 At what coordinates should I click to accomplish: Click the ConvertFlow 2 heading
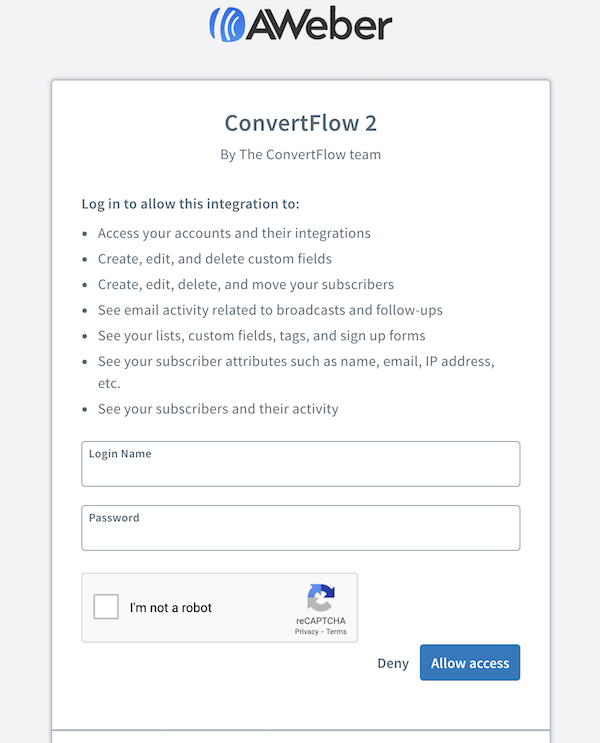[300, 123]
